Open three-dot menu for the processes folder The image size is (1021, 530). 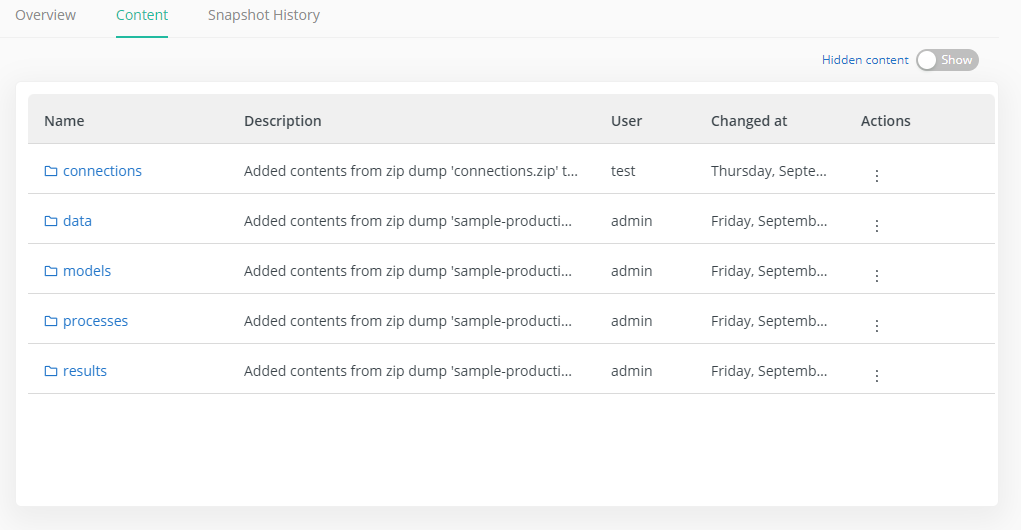(x=877, y=326)
